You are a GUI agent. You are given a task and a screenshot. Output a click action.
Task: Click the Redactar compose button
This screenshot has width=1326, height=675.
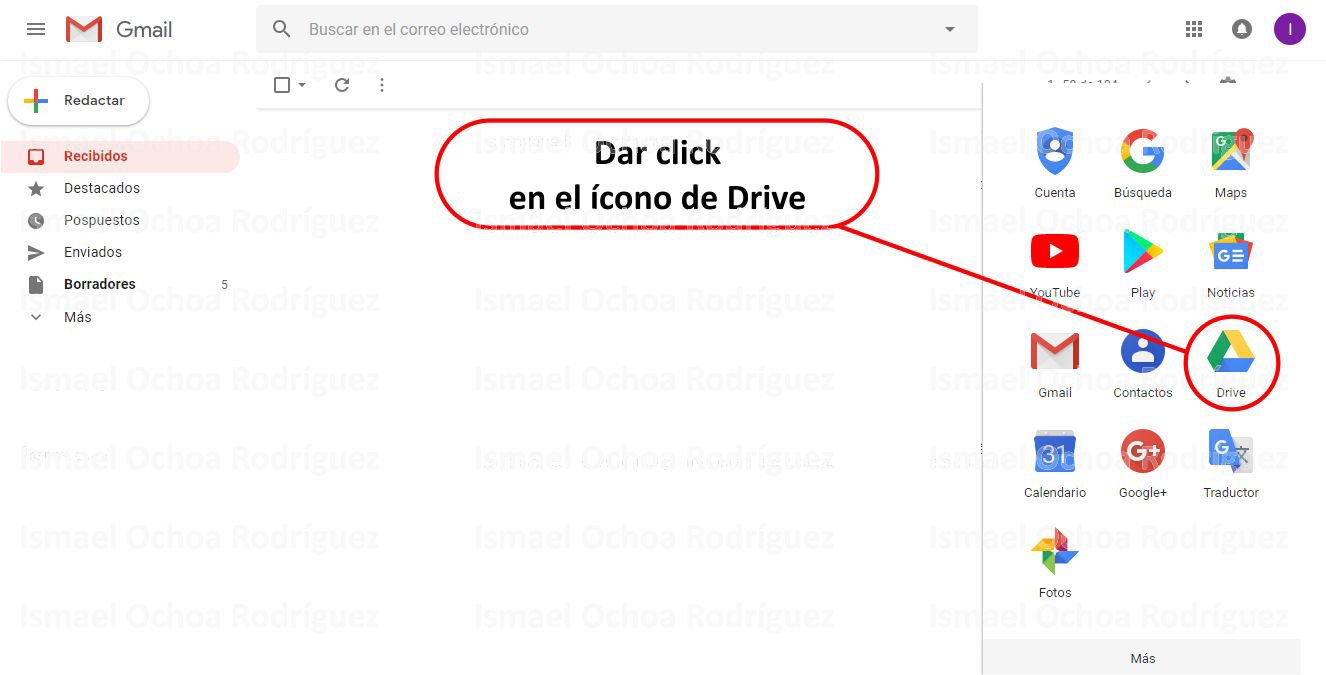[x=78, y=101]
